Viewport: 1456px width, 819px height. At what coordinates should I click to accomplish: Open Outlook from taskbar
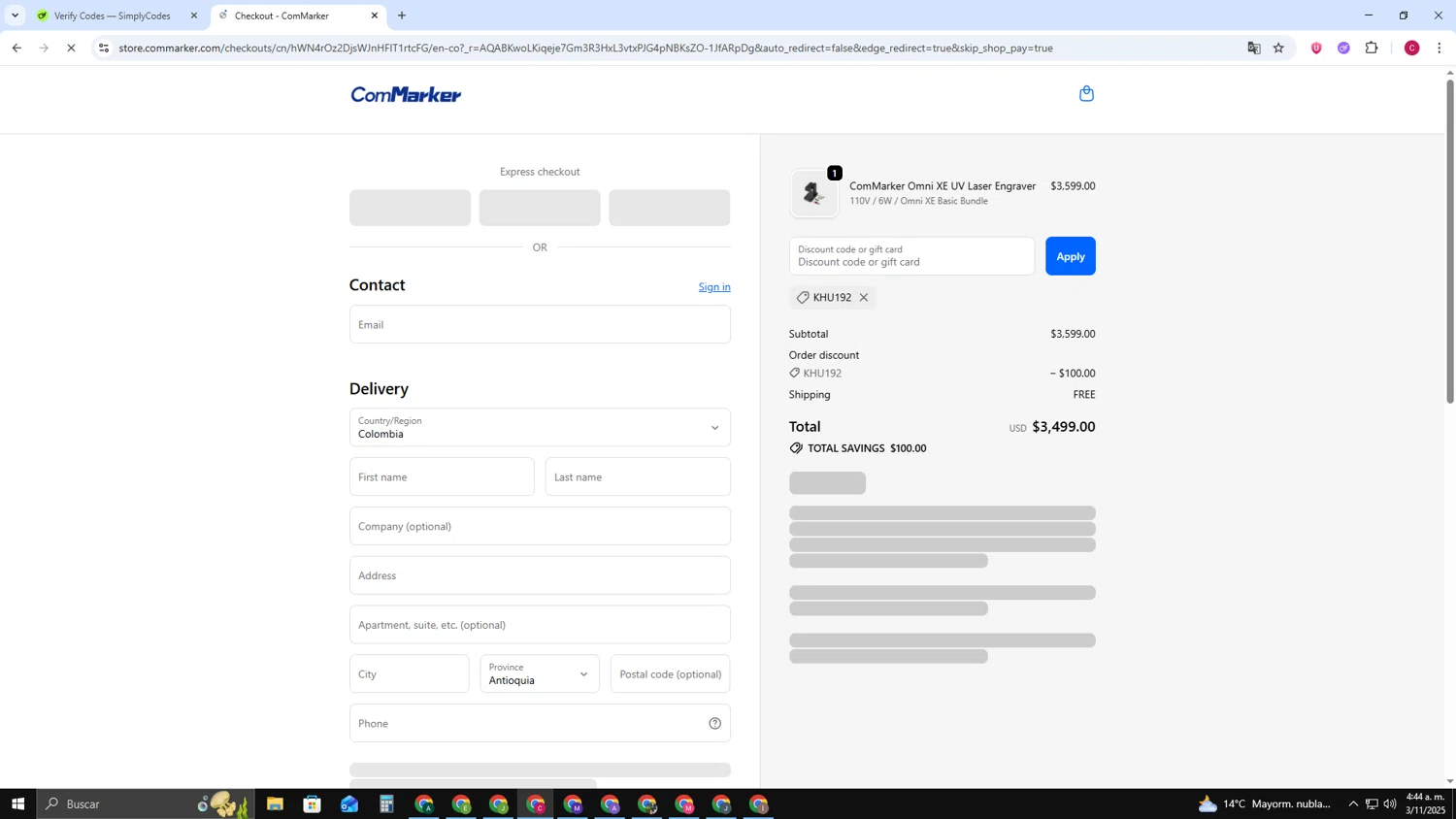pyautogui.click(x=349, y=803)
